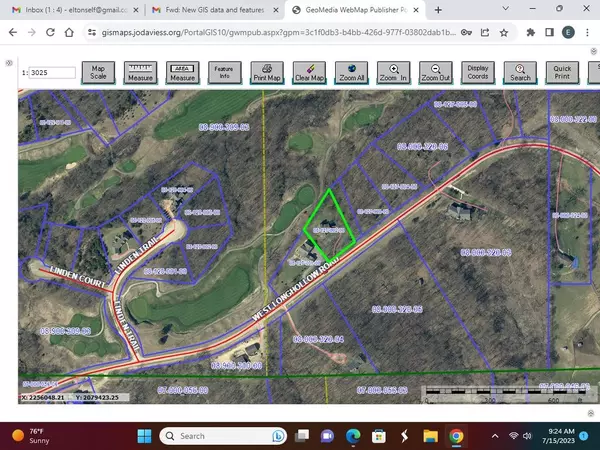
Task: Select the distance Measure tool
Action: (140, 73)
